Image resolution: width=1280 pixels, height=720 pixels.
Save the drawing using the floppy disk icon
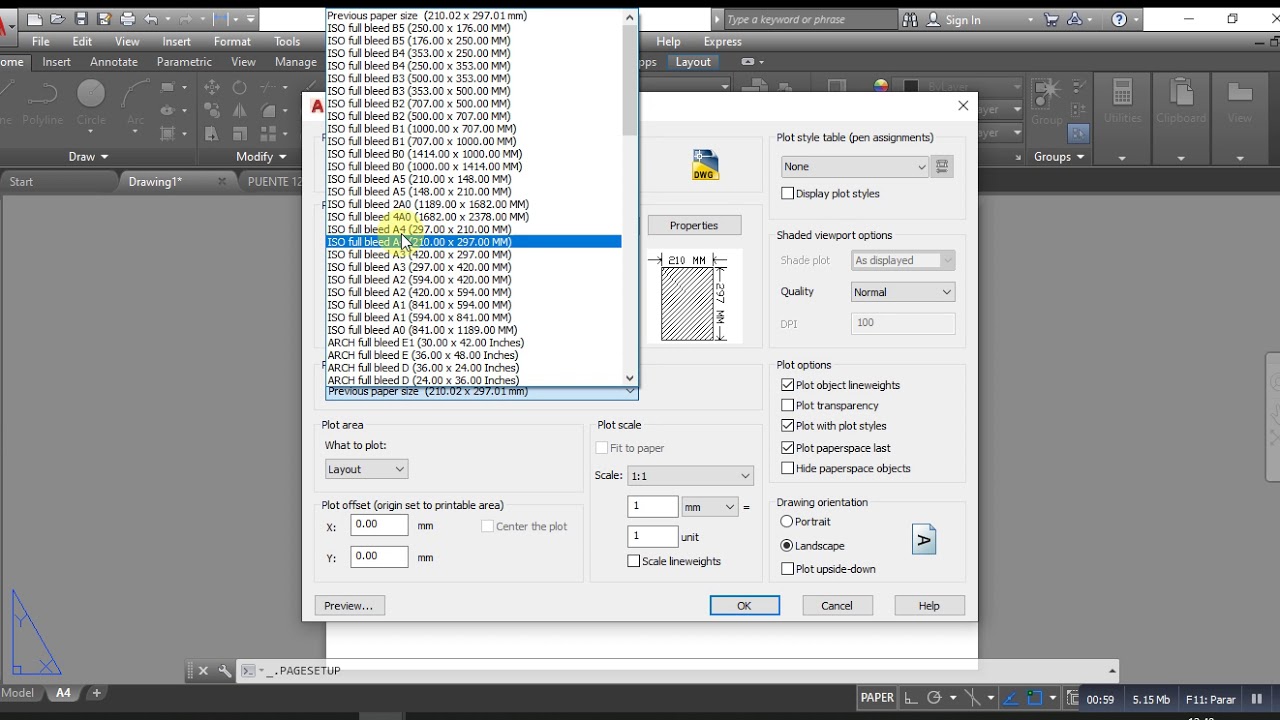tap(81, 19)
